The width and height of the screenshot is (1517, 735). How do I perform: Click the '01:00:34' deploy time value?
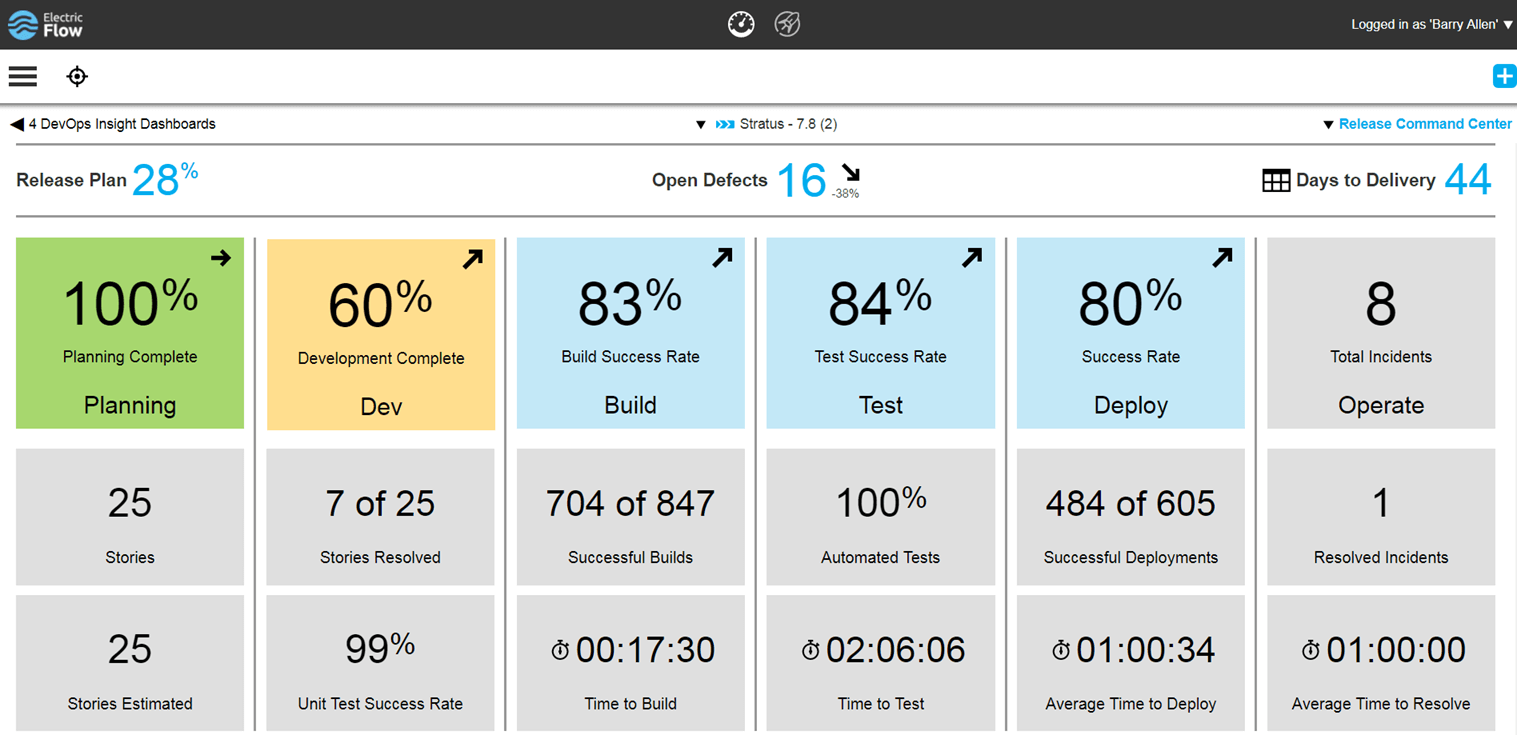[1146, 651]
